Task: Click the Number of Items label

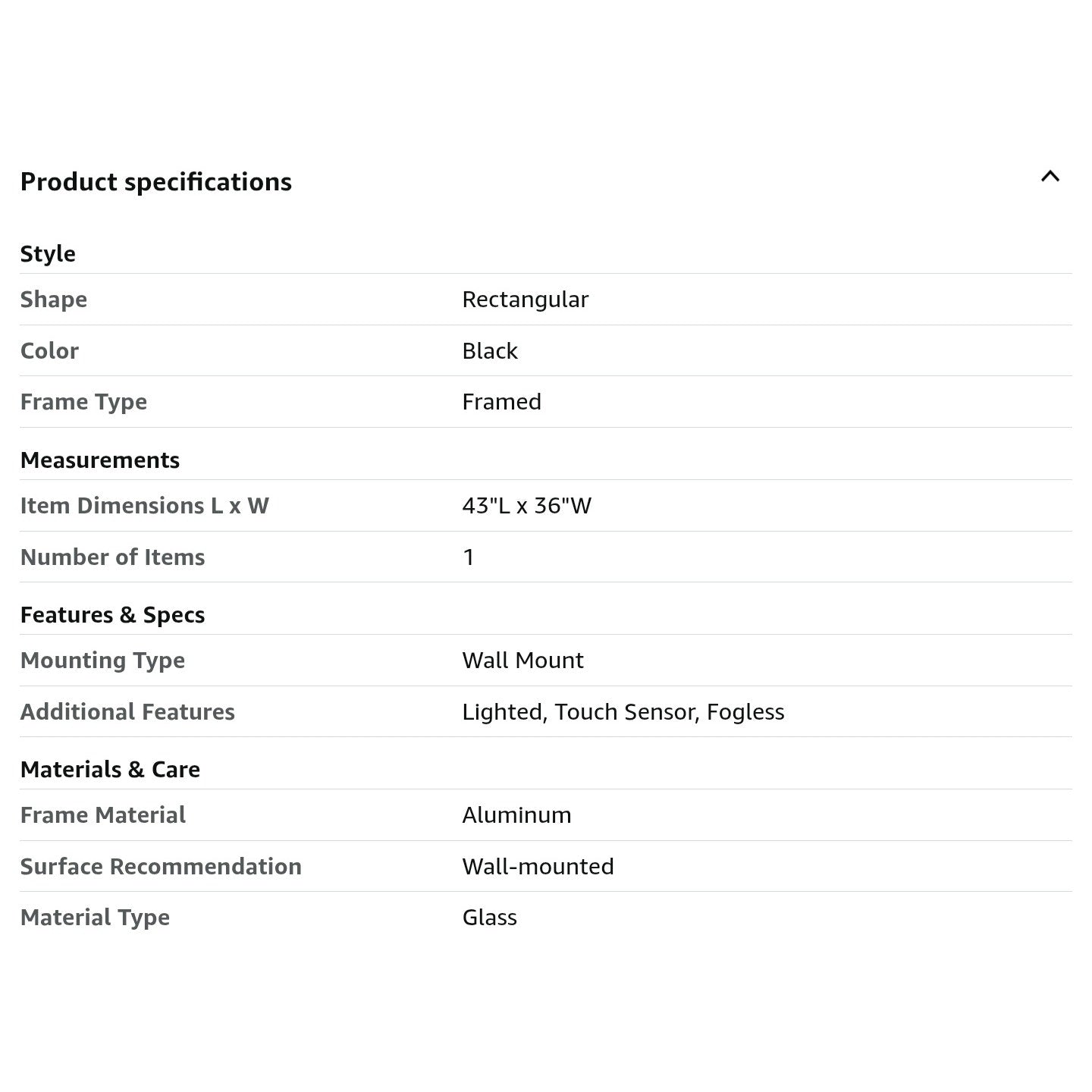Action: tap(112, 557)
